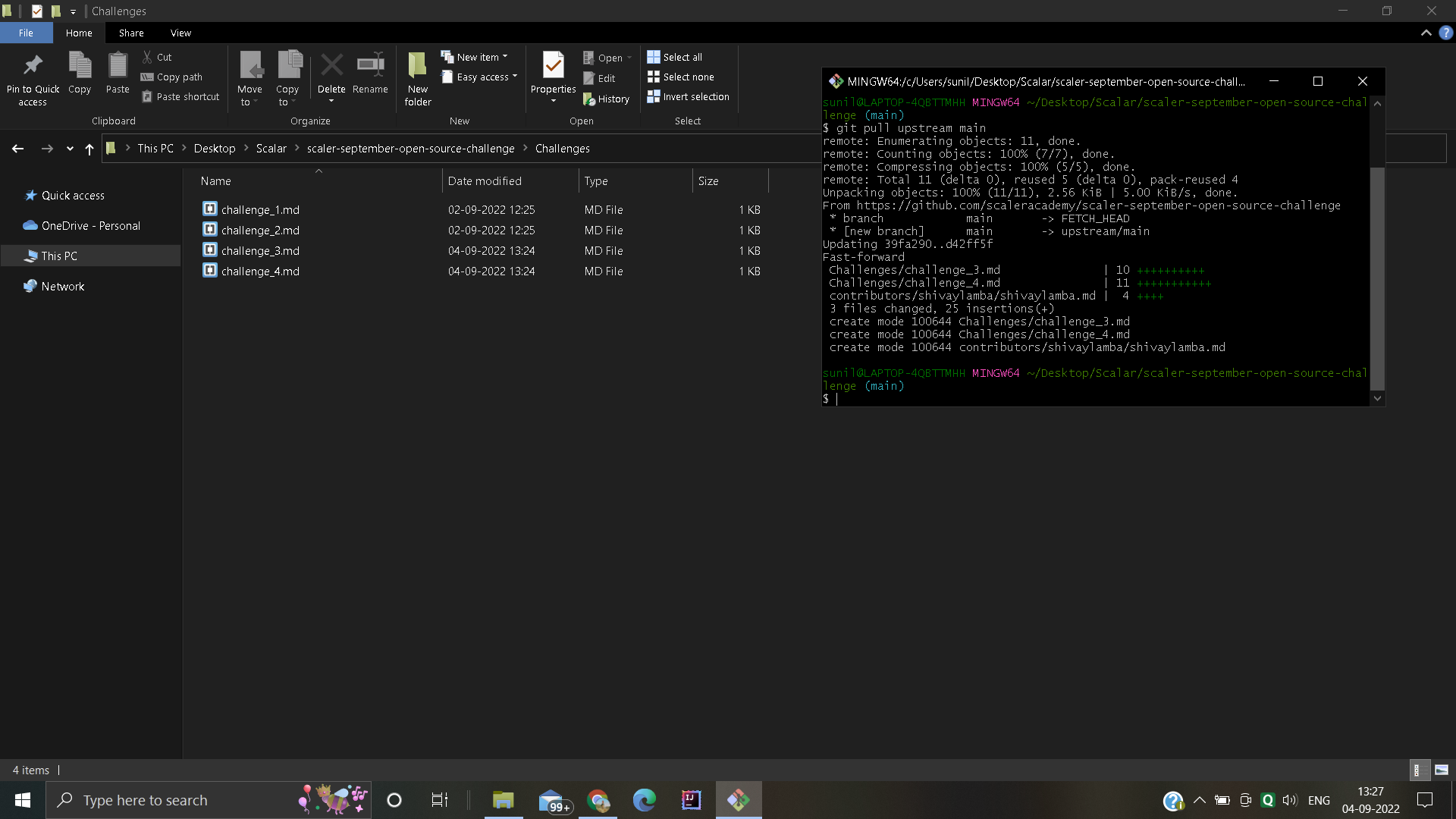Switch to large icons view toggle
Image resolution: width=1456 pixels, height=819 pixels.
1442,770
